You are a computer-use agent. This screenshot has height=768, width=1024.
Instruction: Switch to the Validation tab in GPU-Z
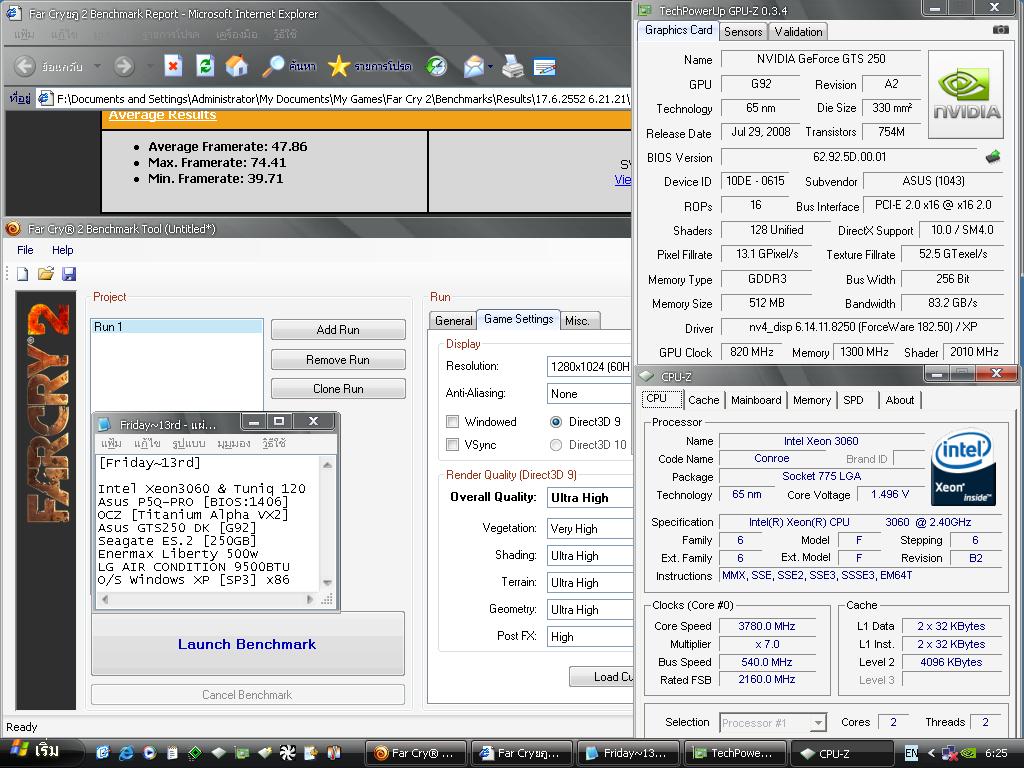pos(798,32)
